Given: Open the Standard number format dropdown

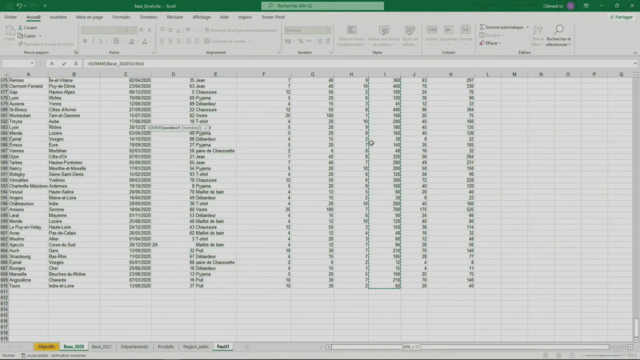Looking at the screenshot, I should [328, 30].
